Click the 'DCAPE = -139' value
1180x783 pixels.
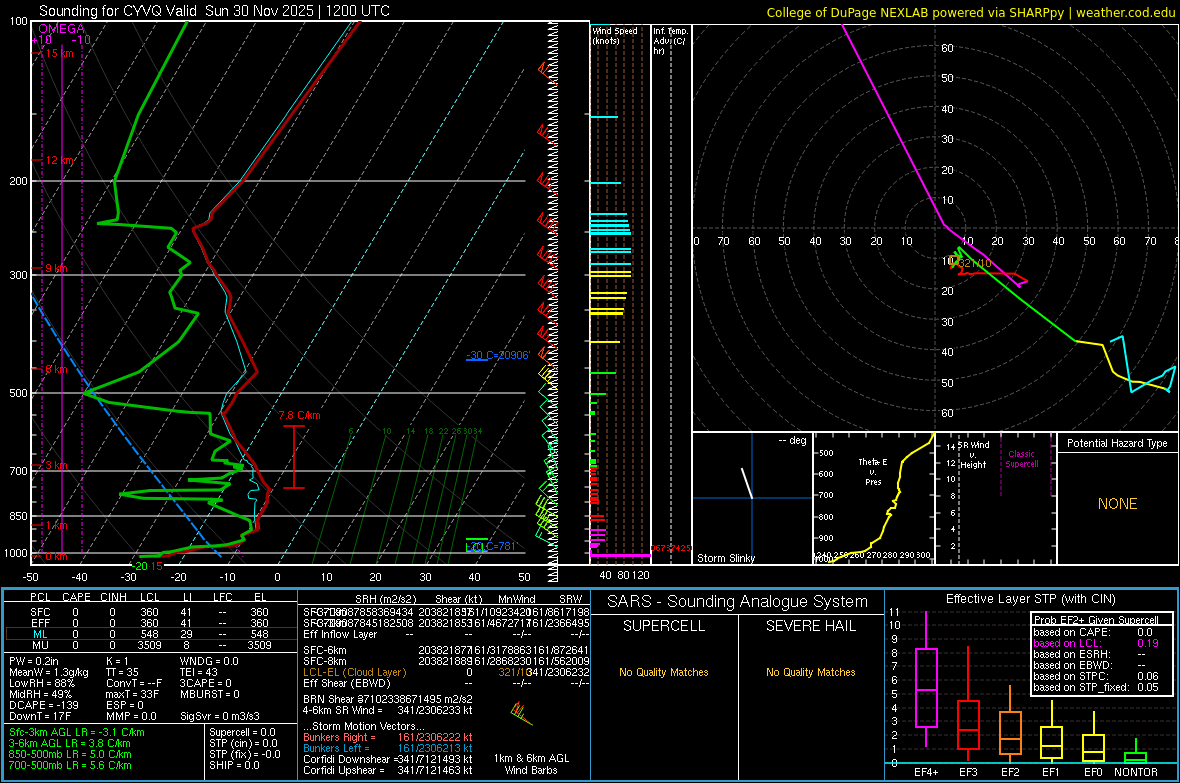(x=44, y=705)
